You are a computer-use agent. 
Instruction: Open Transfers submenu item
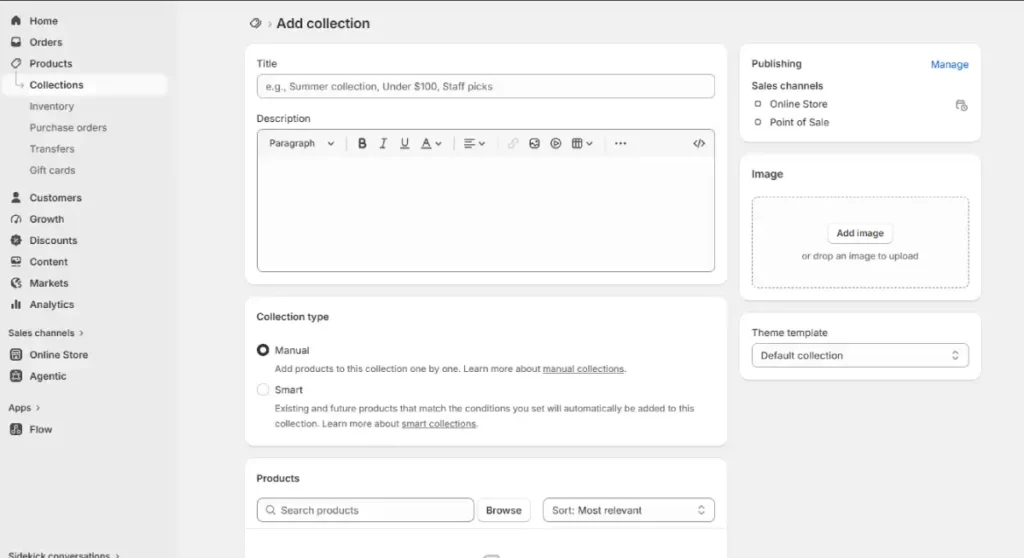tap(52, 149)
